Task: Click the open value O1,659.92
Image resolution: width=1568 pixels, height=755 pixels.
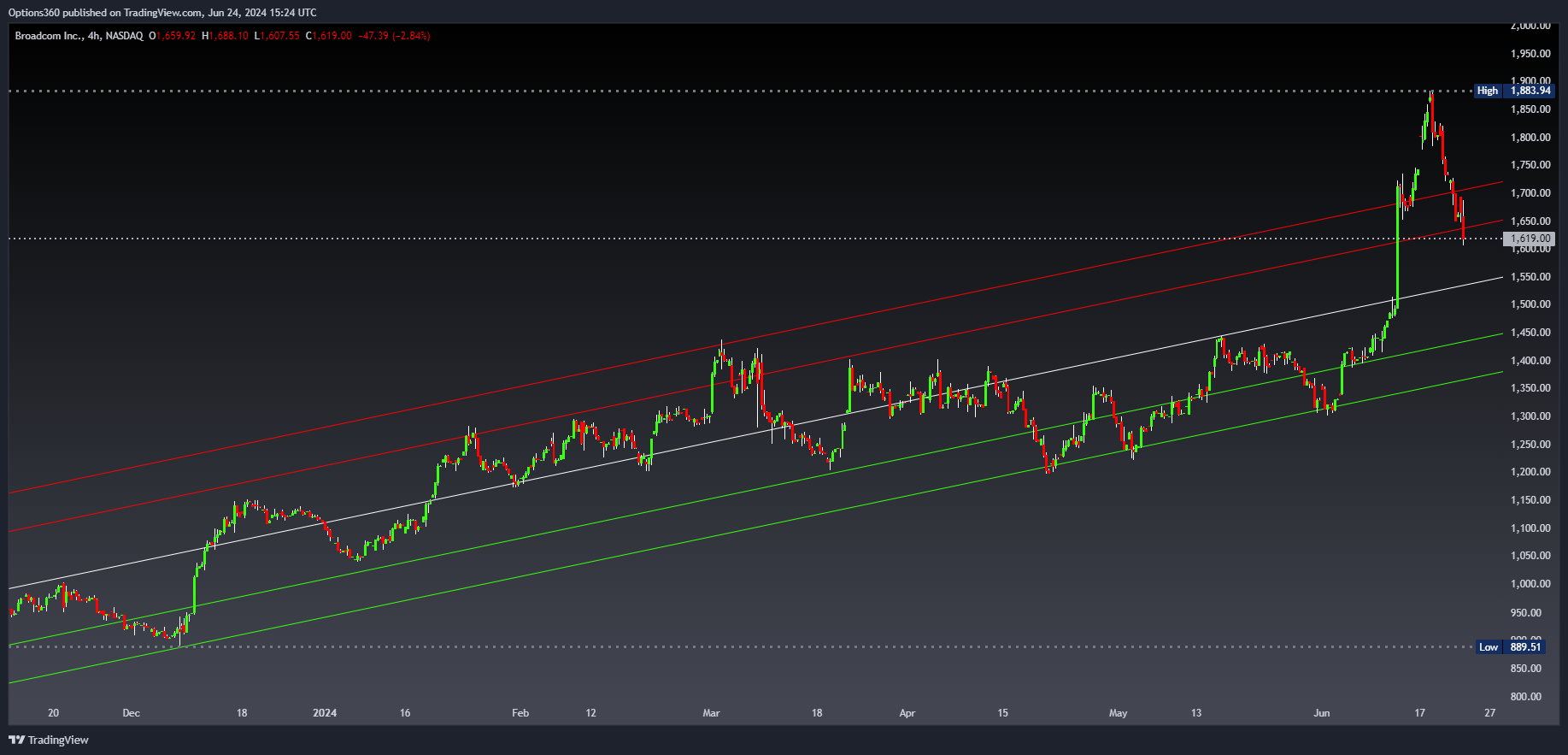Action: pyautogui.click(x=173, y=36)
